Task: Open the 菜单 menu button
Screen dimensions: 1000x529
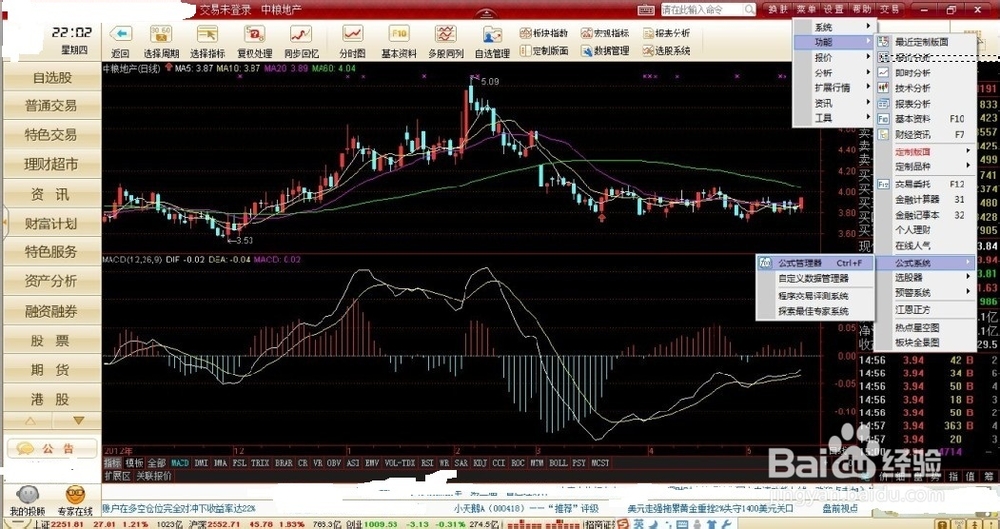Action: (x=805, y=10)
